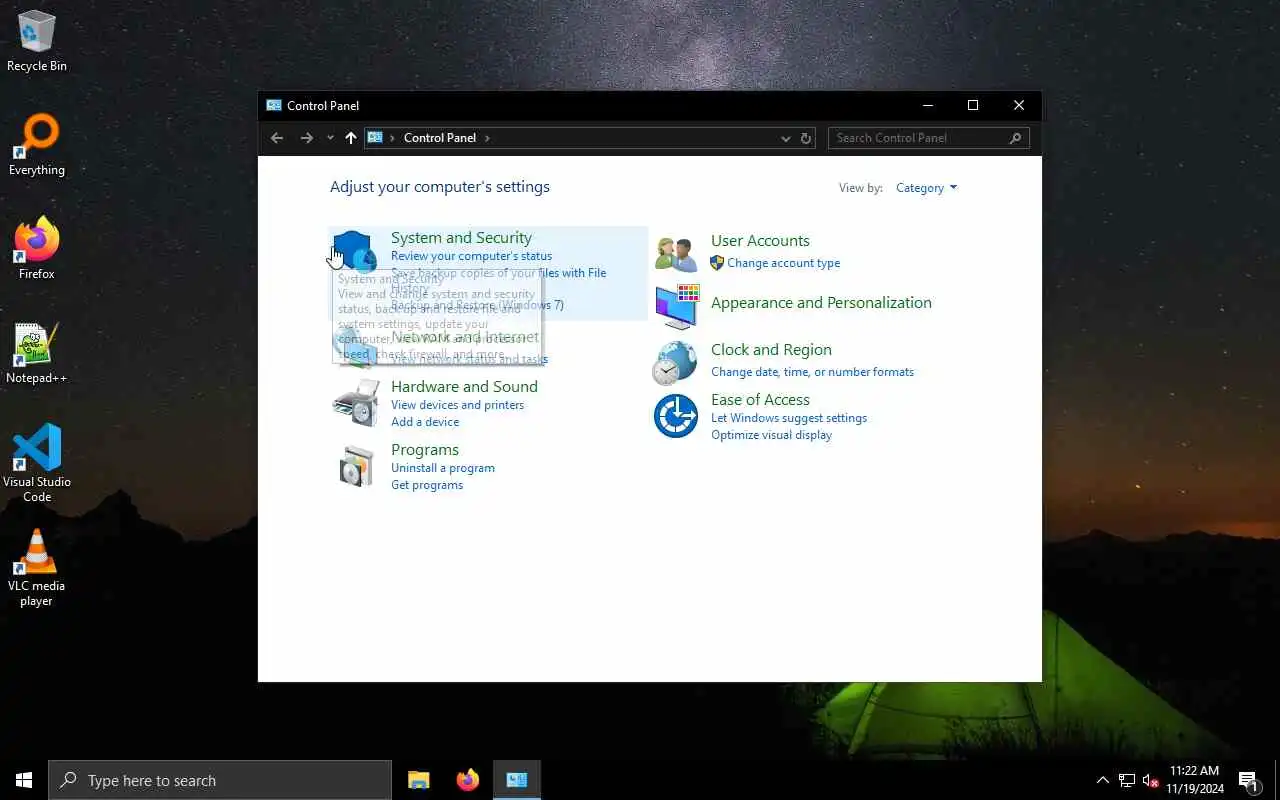The width and height of the screenshot is (1280, 800).
Task: Open Appearance and Personalization monitor icon
Action: coord(676,306)
